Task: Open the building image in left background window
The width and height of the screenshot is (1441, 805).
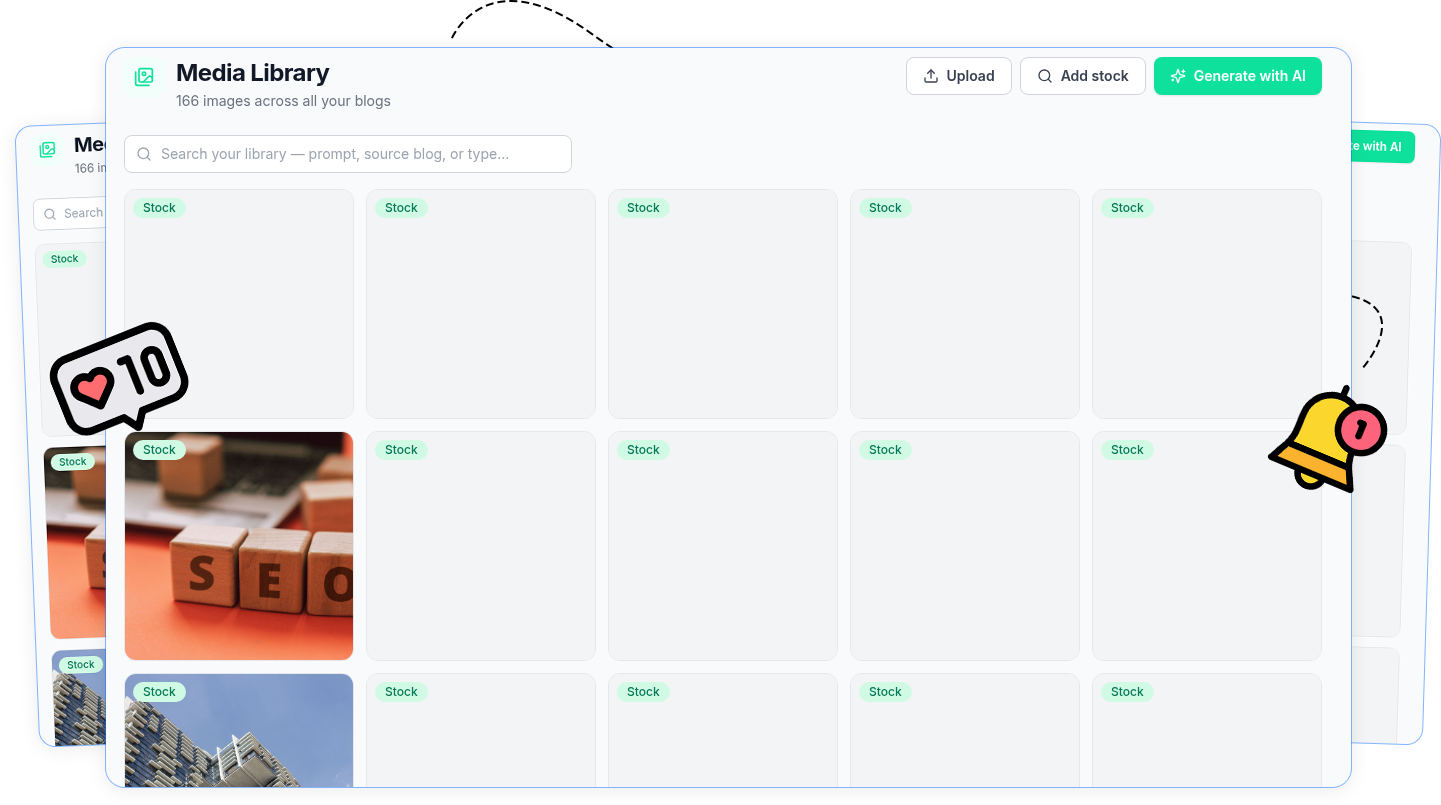Action: point(79,698)
